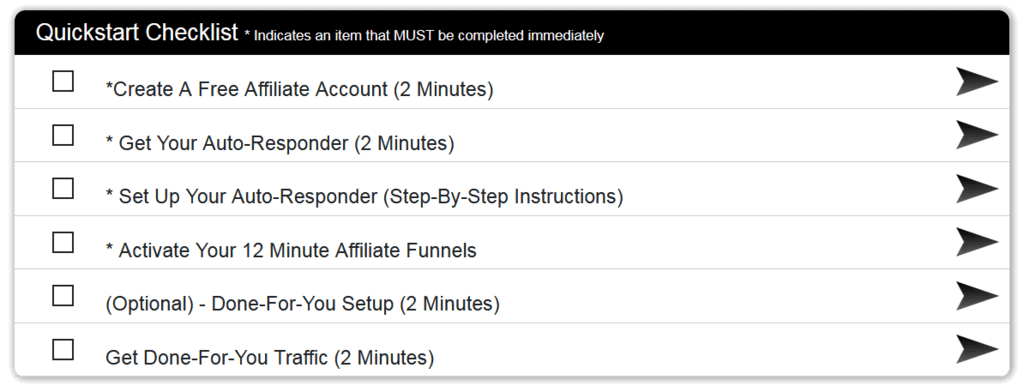Click arrow icon beside Get Your Auto-Responder
This screenshot has height=386, width=1024.
(977, 135)
